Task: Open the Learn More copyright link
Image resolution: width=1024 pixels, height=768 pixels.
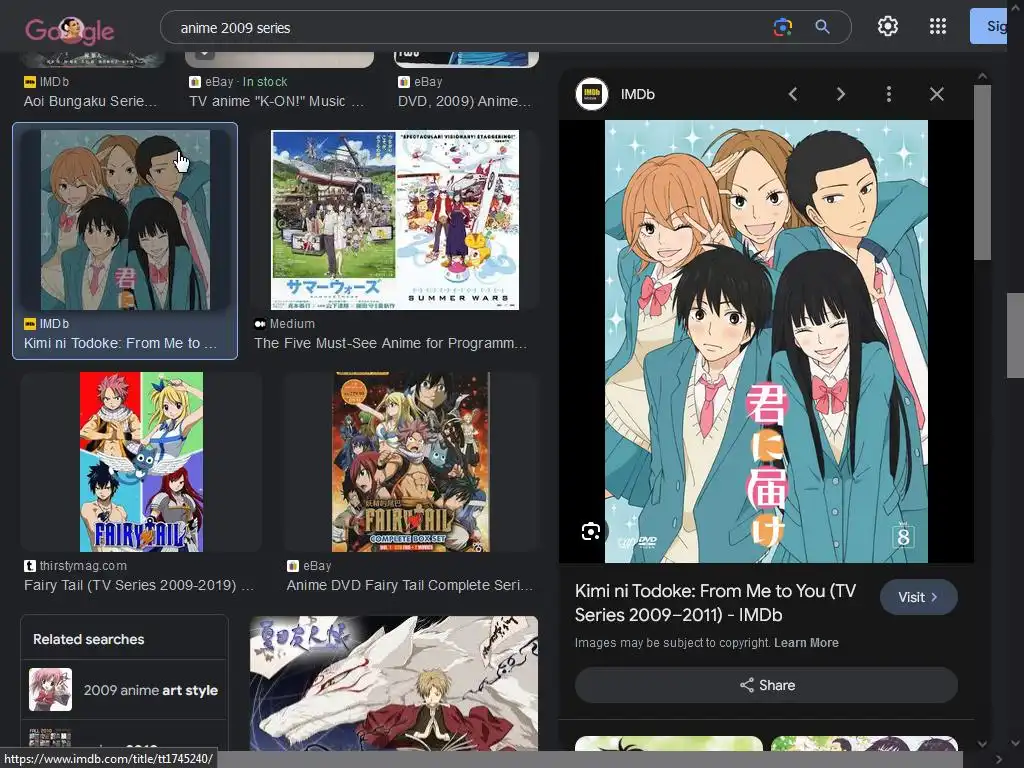Action: click(806, 643)
